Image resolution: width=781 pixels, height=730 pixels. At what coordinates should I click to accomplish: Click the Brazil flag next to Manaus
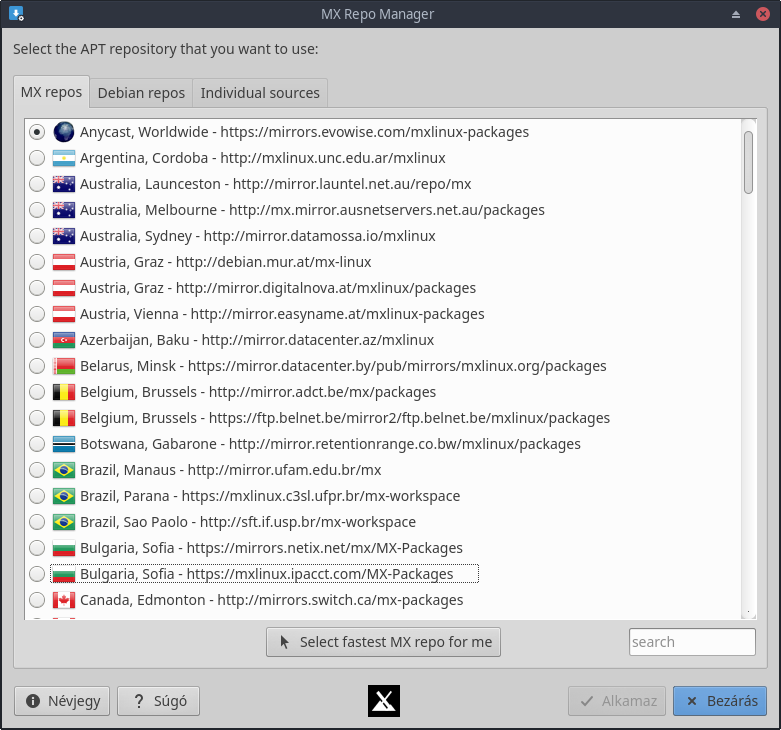[x=64, y=470]
